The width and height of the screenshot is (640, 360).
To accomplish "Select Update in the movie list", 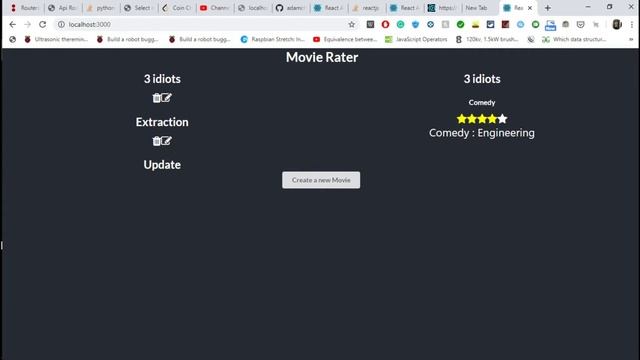I will pyautogui.click(x=162, y=165).
